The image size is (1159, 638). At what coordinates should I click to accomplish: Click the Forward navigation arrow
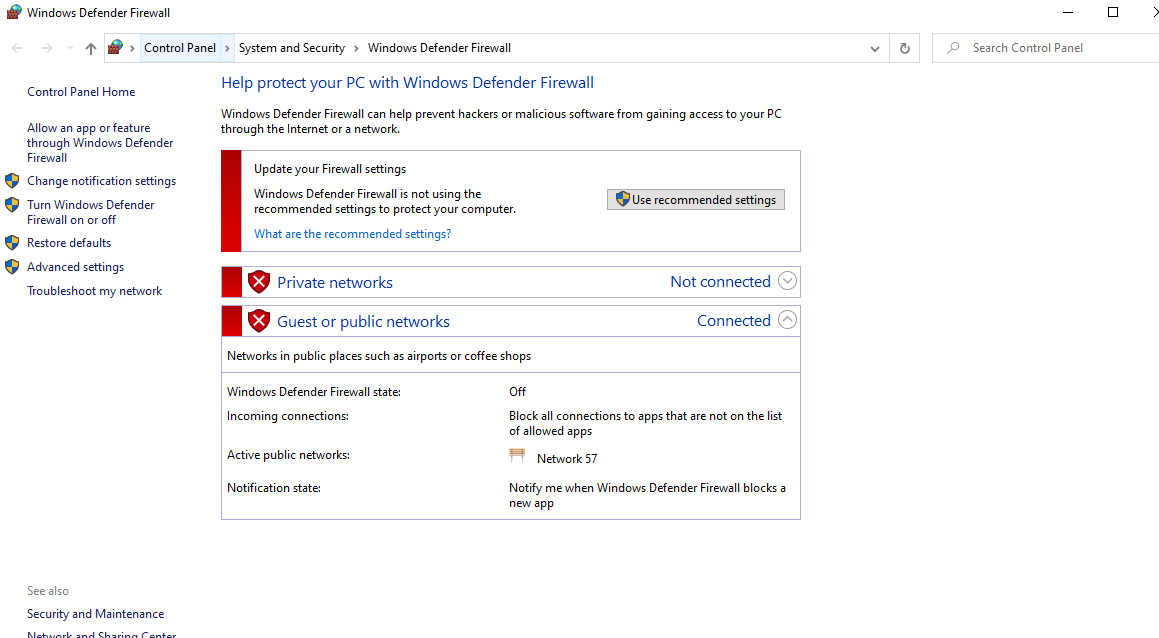tap(47, 48)
